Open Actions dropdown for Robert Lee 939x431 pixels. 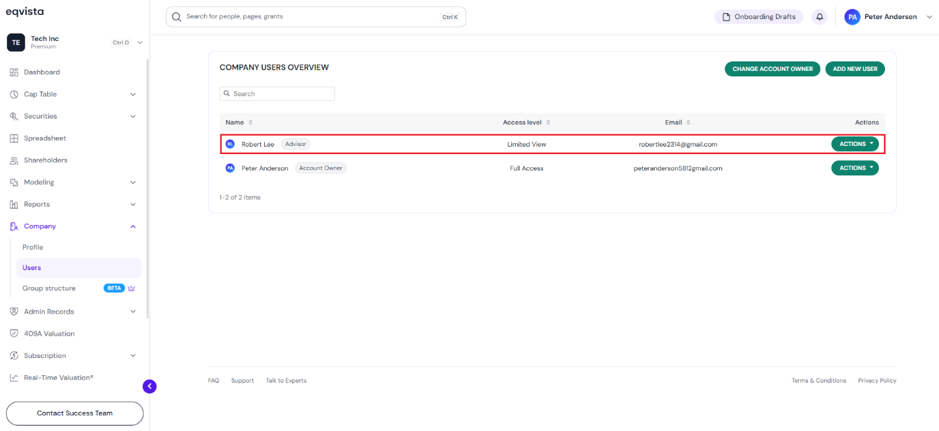tap(855, 144)
